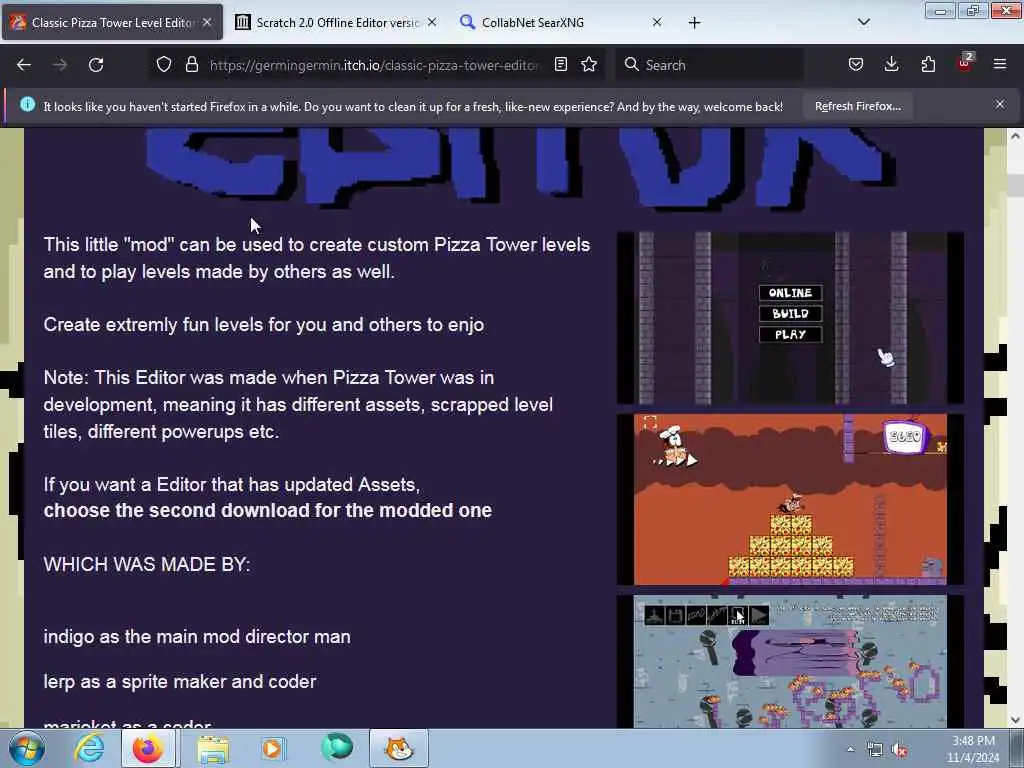
Task: Open the level editor screenshot thumbnail
Action: (790, 661)
